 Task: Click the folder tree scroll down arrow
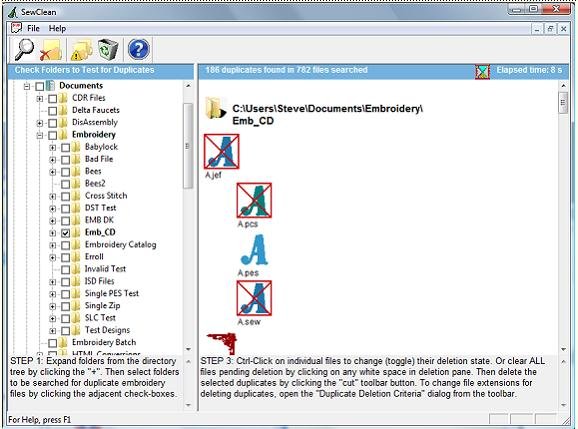click(x=188, y=349)
